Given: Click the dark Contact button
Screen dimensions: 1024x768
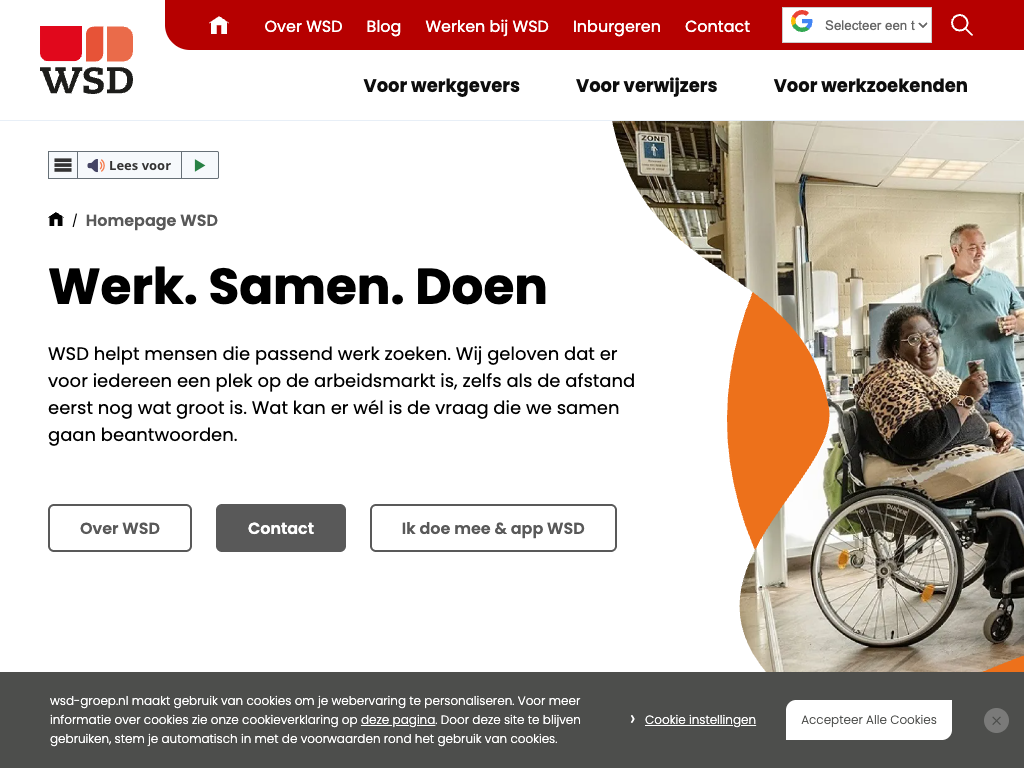Looking at the screenshot, I should (281, 528).
